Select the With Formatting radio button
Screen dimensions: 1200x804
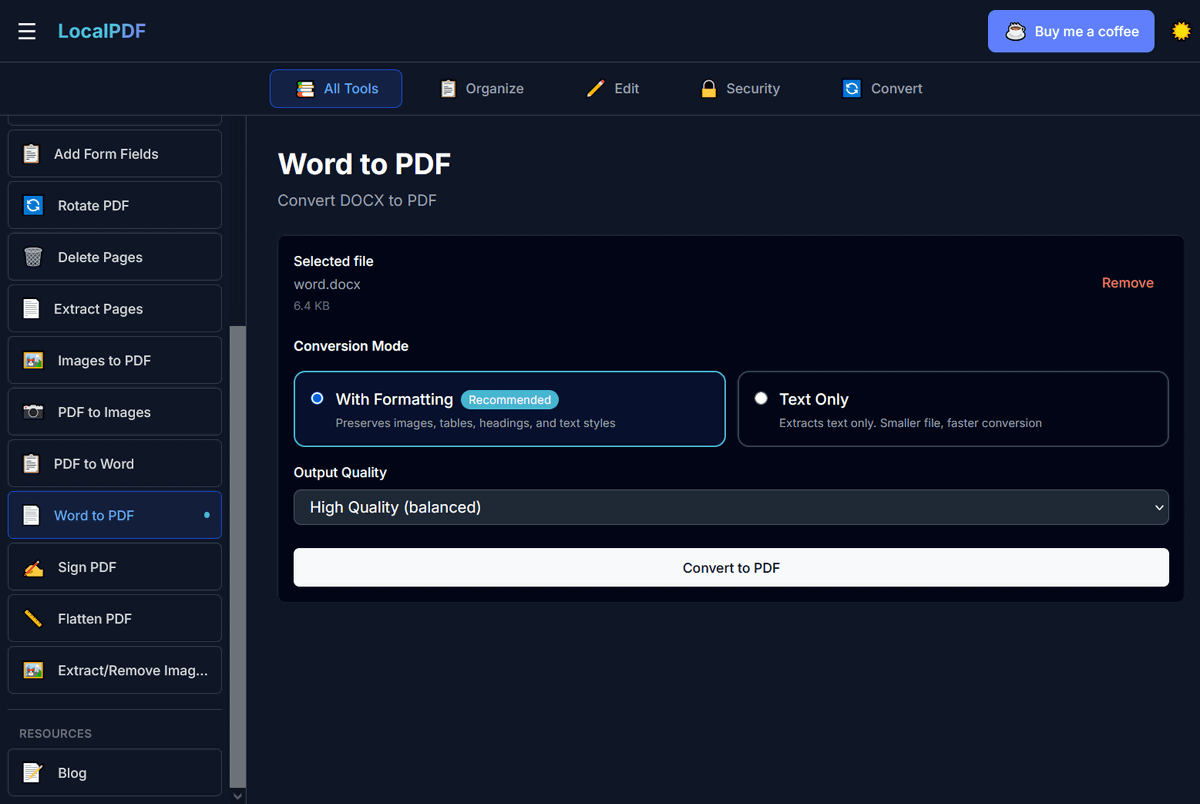pos(317,398)
